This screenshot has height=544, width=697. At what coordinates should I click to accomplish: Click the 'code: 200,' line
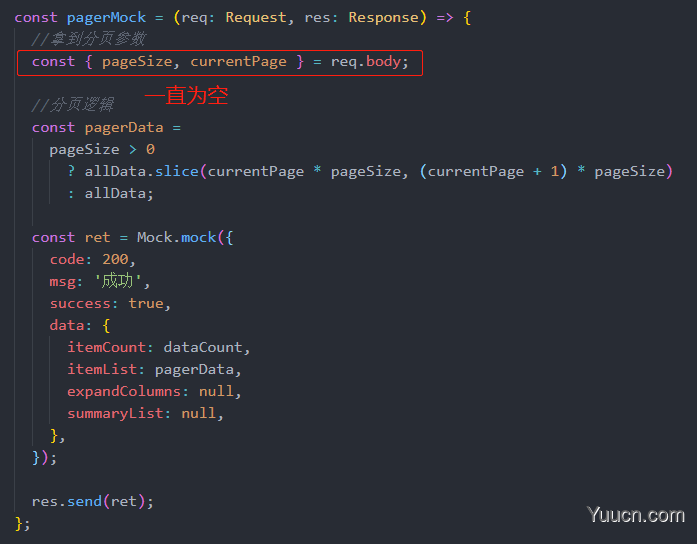click(92, 259)
